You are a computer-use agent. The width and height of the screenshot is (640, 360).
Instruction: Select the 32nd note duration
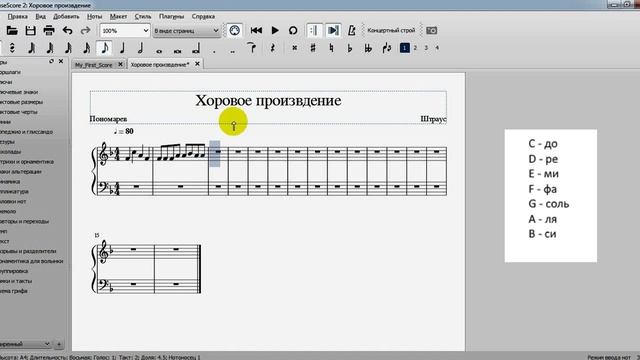(68, 48)
